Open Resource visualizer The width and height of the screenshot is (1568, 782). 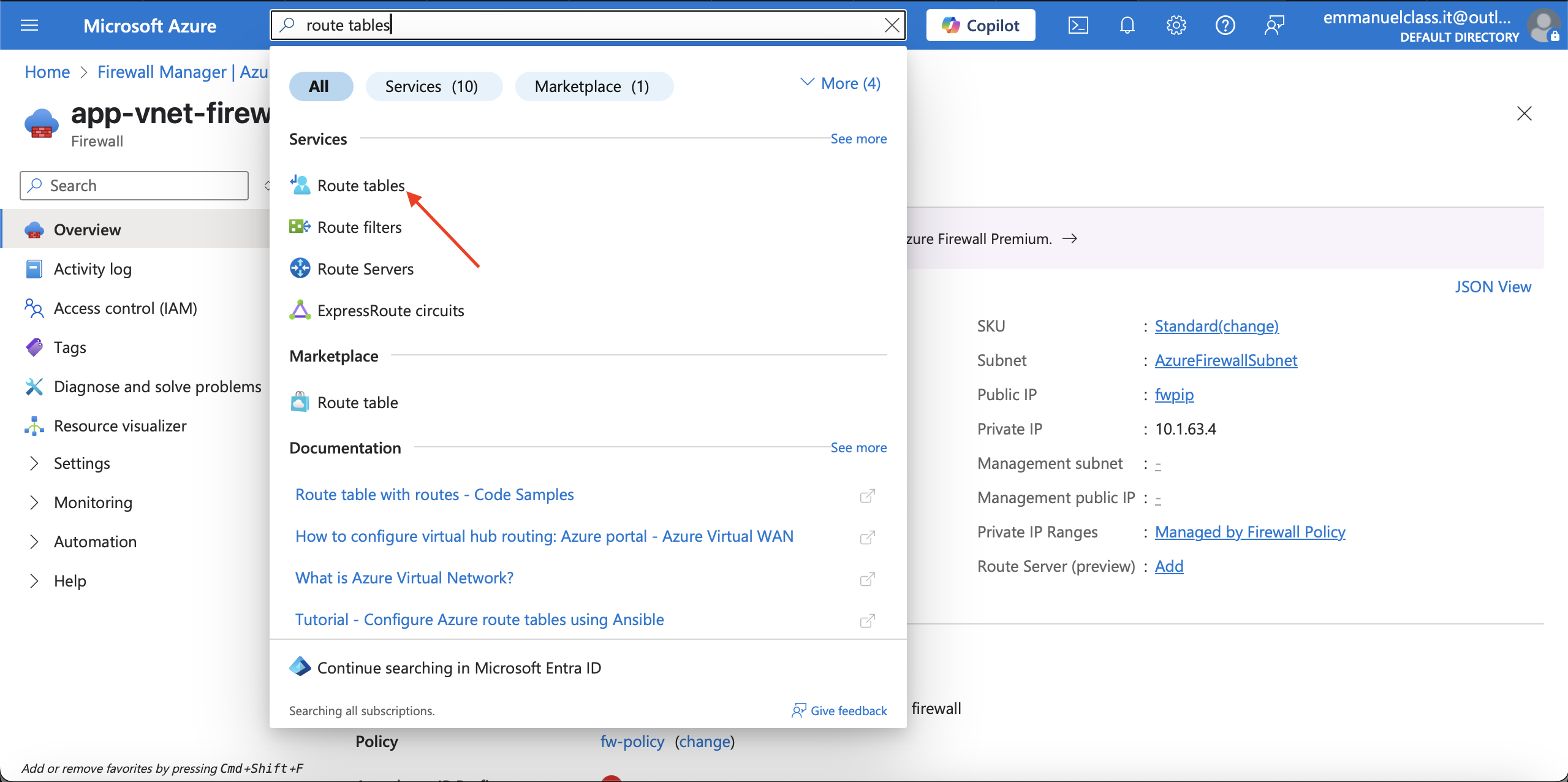[x=120, y=426]
